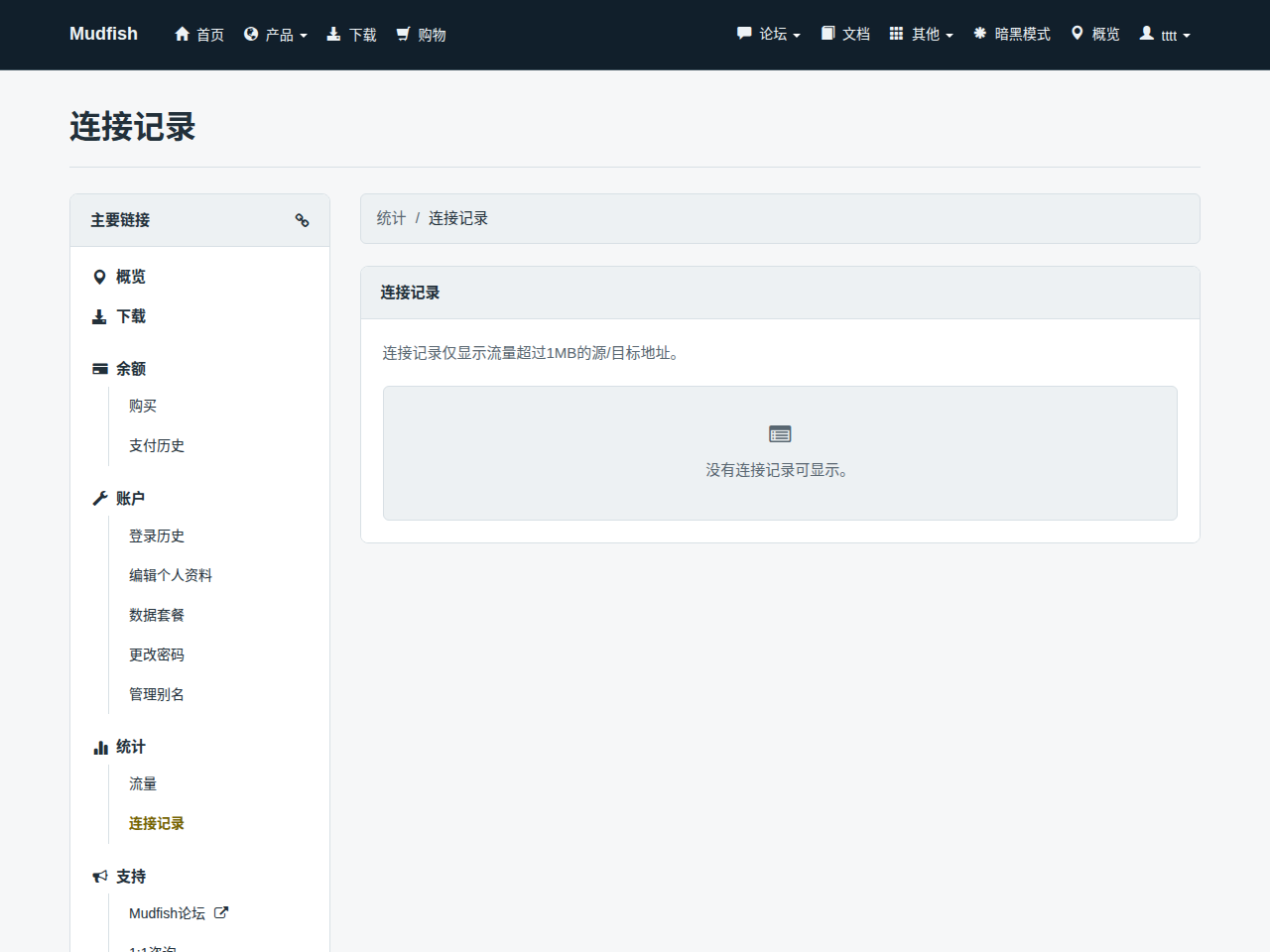Select the highlighted 连接记录 sidebar link
Screen dimensions: 1270x952
pos(157,823)
